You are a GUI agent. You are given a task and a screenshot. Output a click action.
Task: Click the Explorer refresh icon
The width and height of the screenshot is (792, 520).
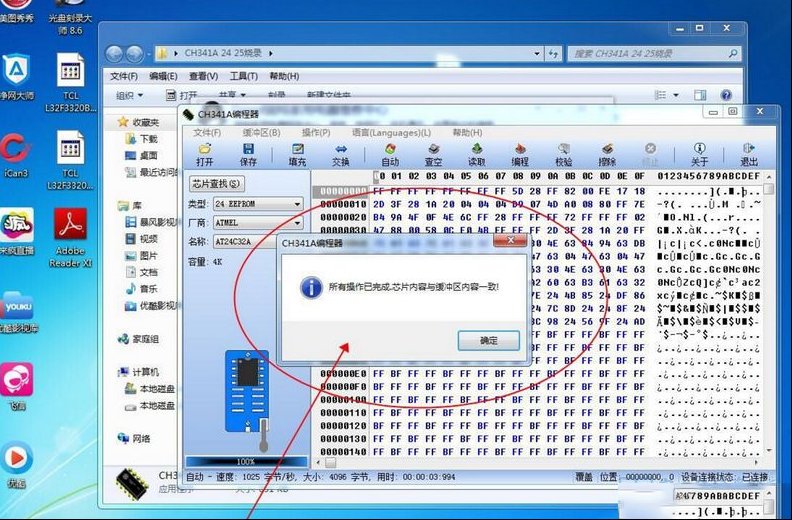[x=553, y=53]
